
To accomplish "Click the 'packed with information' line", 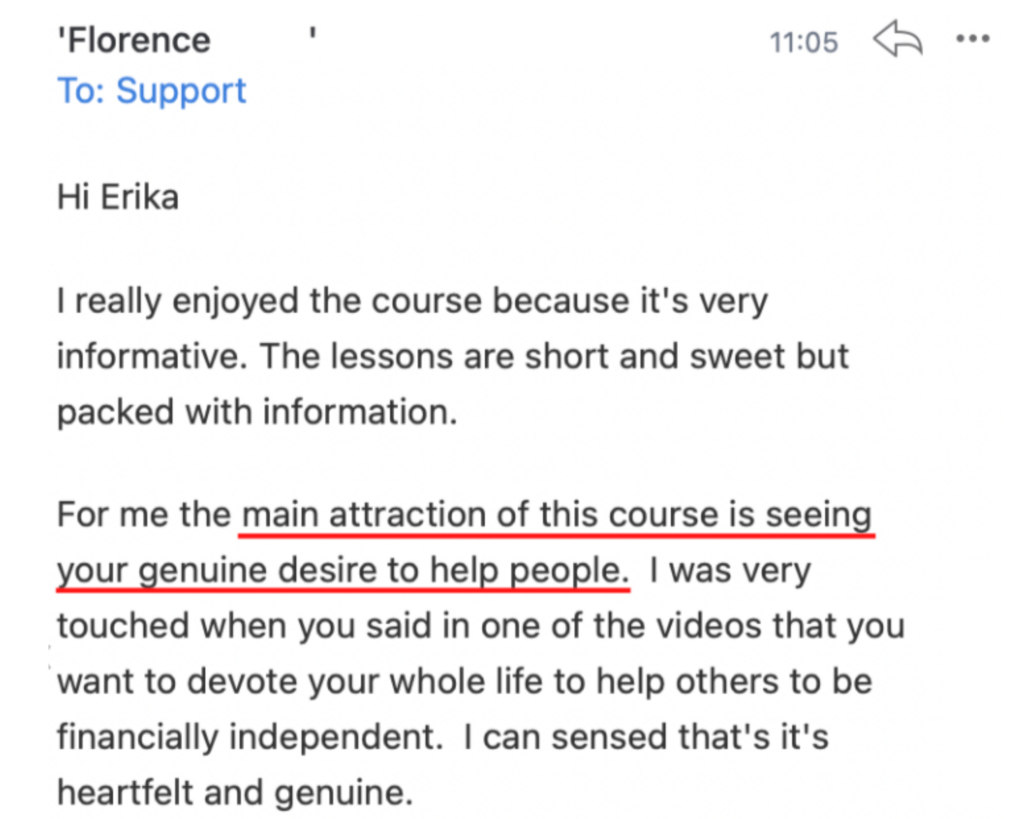I will tap(255, 410).
